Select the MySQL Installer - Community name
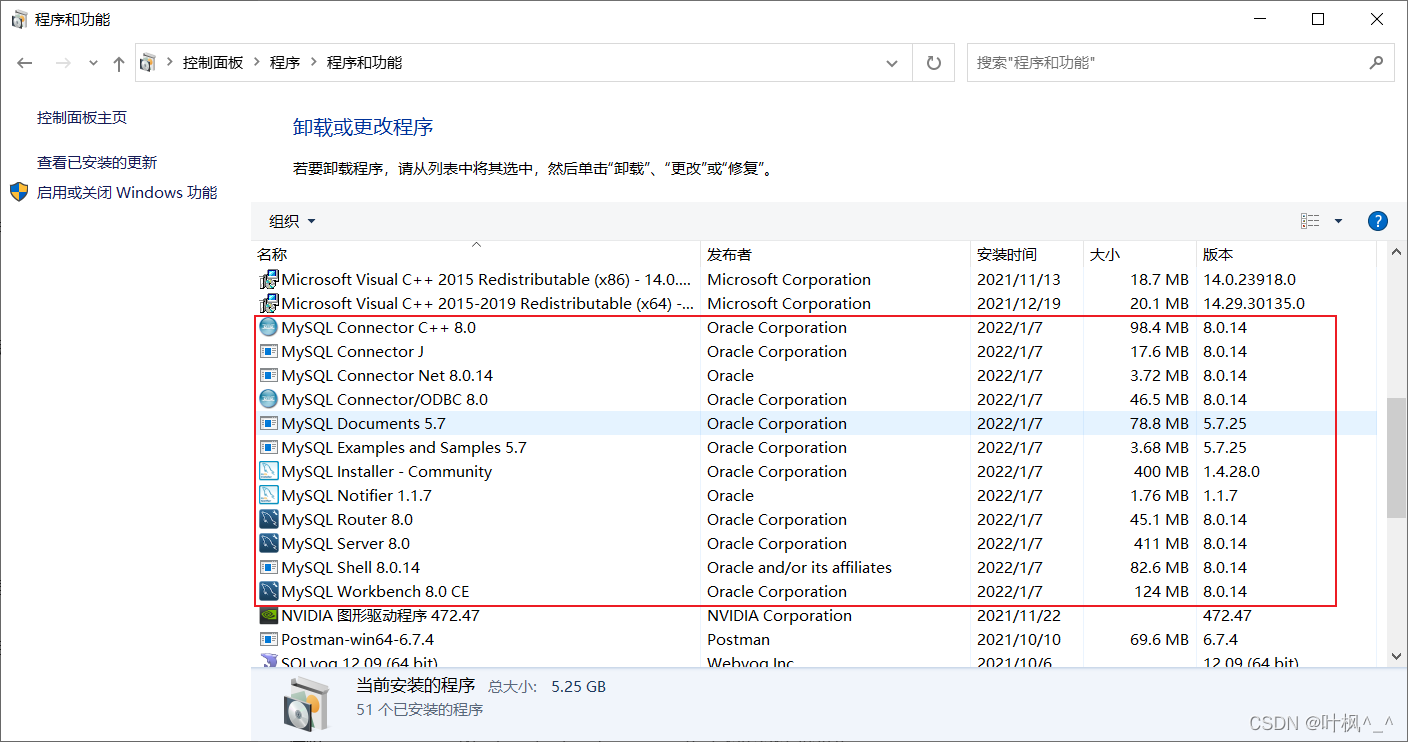Viewport: 1408px width, 742px height. tap(387, 472)
